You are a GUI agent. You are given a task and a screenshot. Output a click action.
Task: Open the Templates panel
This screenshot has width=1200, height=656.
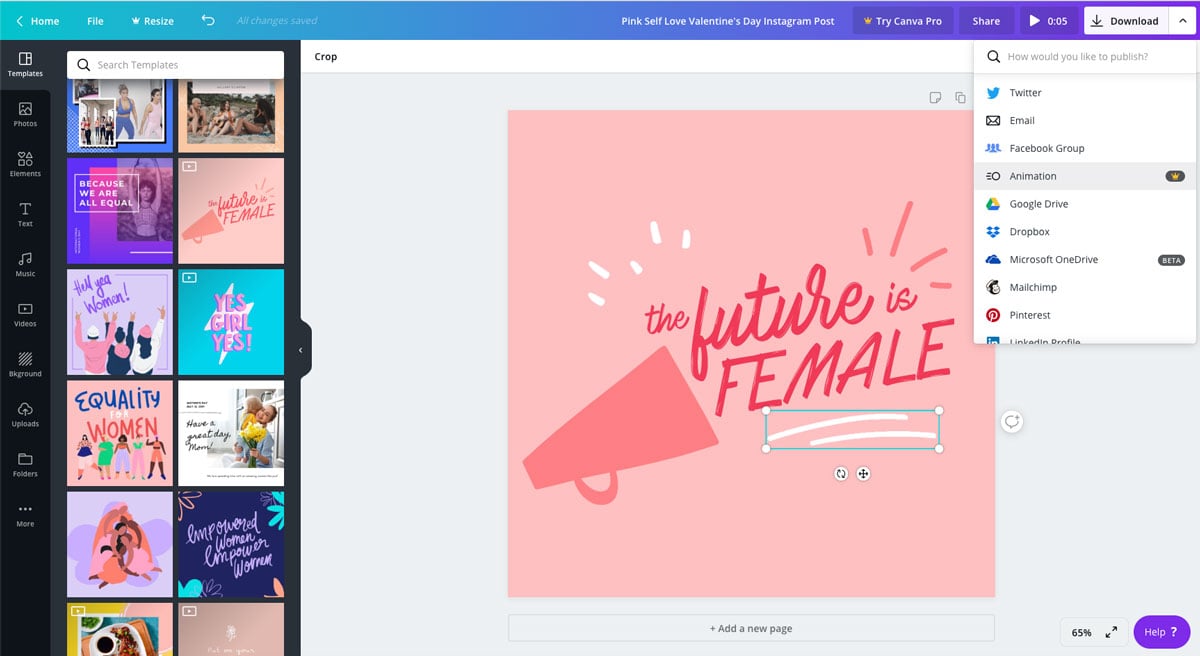[x=25, y=64]
